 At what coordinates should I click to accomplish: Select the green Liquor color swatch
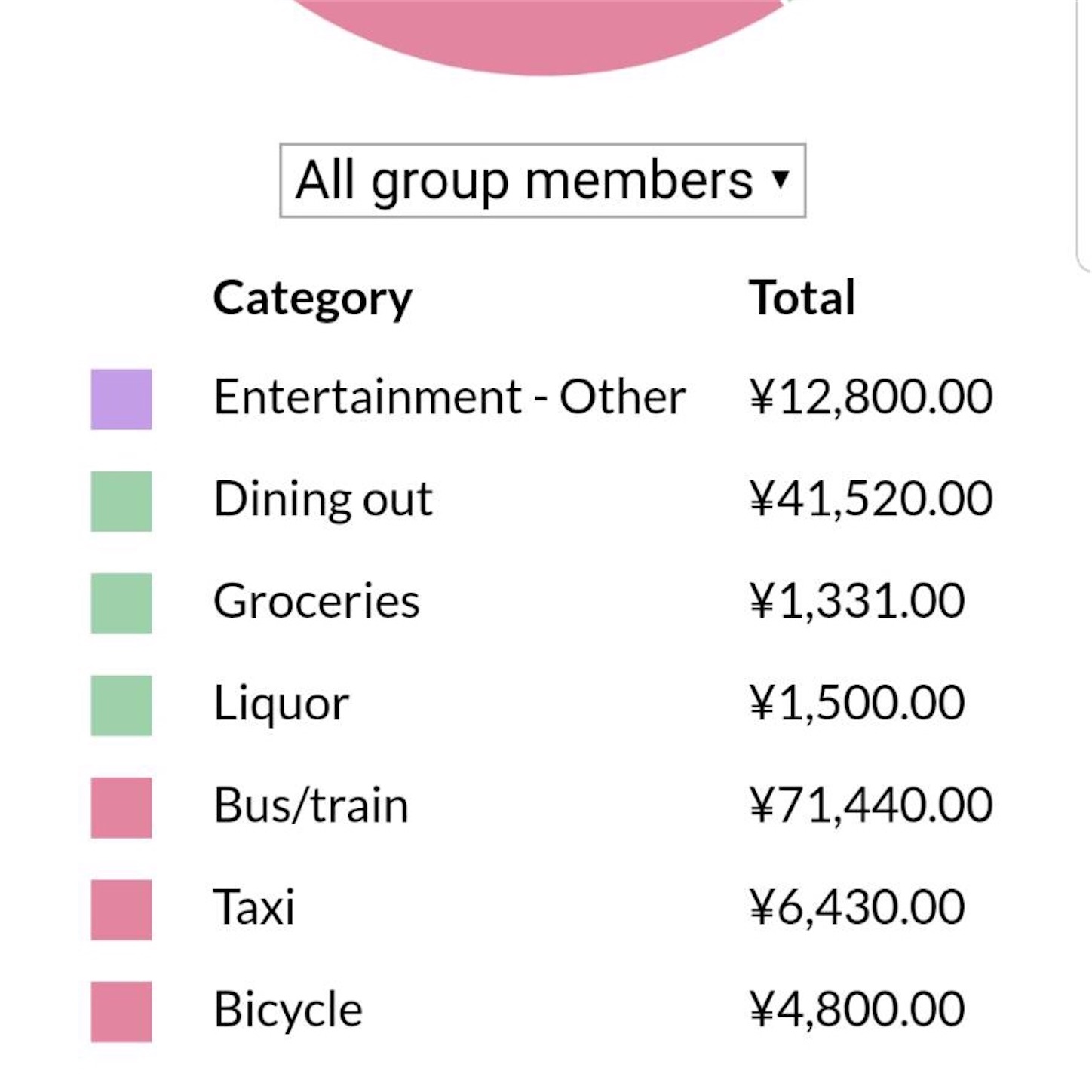coord(121,705)
